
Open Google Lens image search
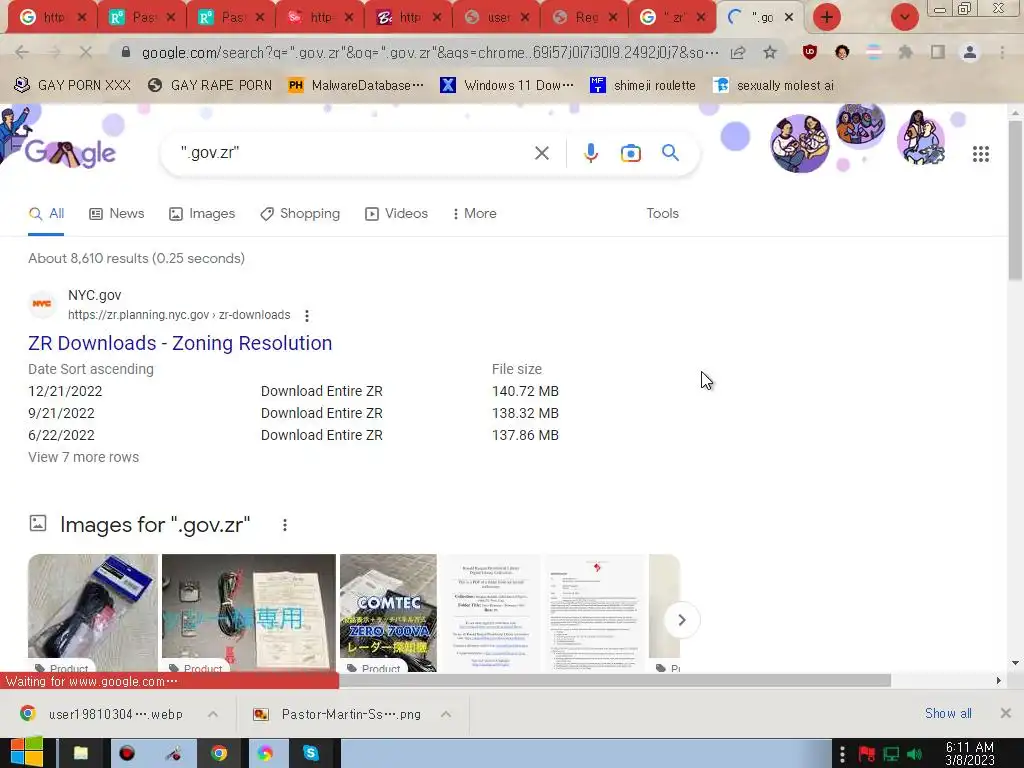coord(630,153)
